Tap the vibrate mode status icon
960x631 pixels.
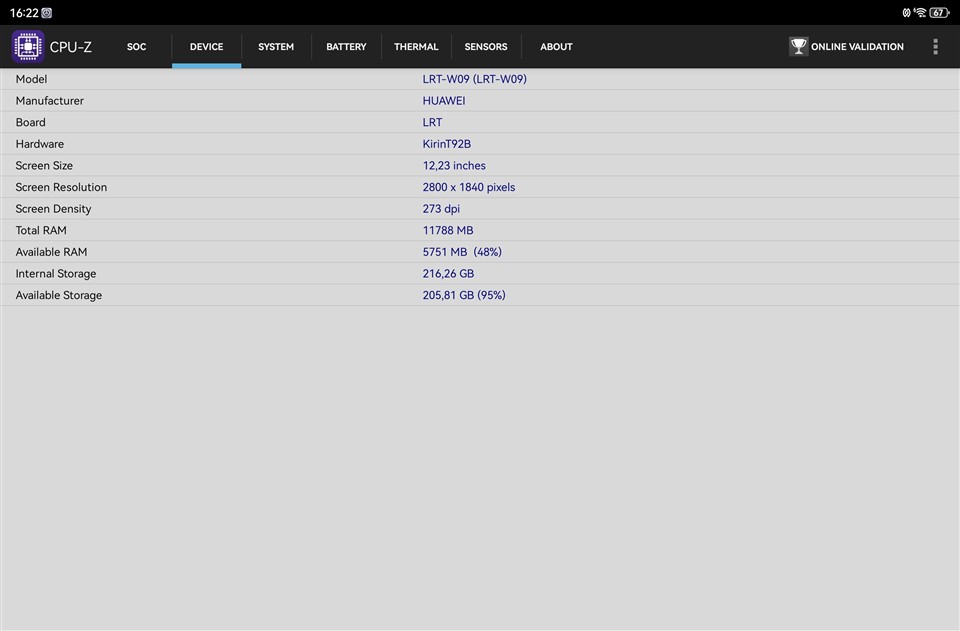tap(906, 13)
